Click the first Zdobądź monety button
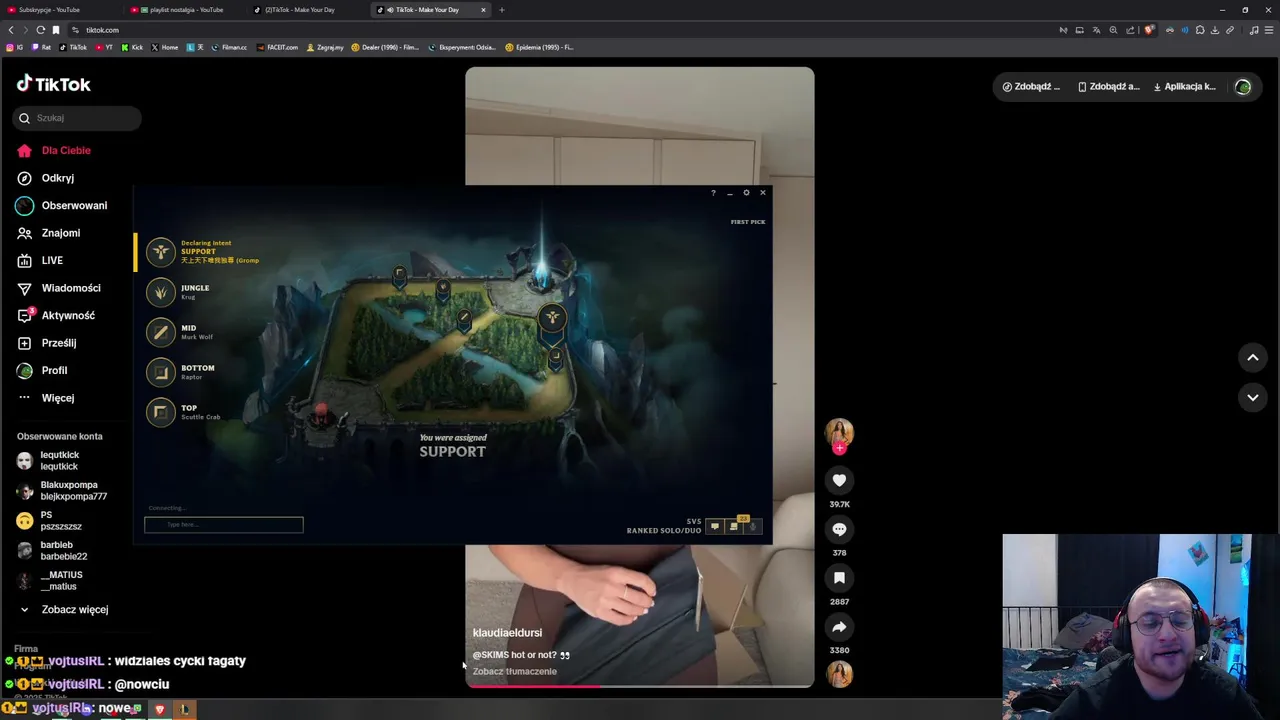Screen dimensions: 1280x720 click(x=1031, y=87)
